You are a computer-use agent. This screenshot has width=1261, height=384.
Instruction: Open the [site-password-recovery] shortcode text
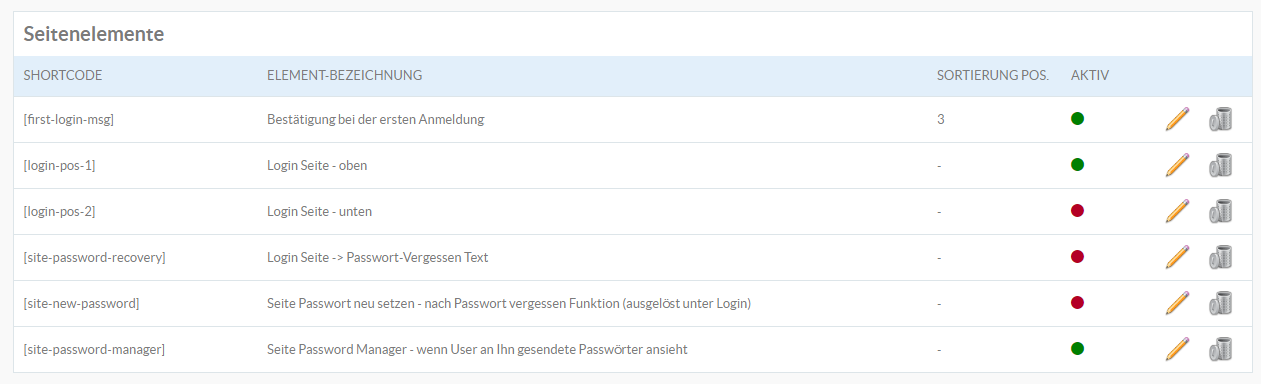click(x=94, y=257)
